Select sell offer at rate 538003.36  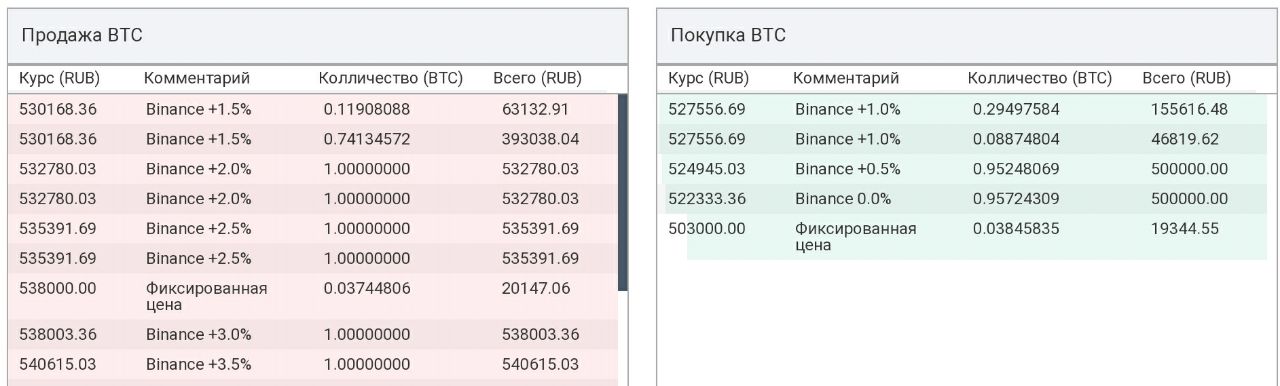click(313, 334)
